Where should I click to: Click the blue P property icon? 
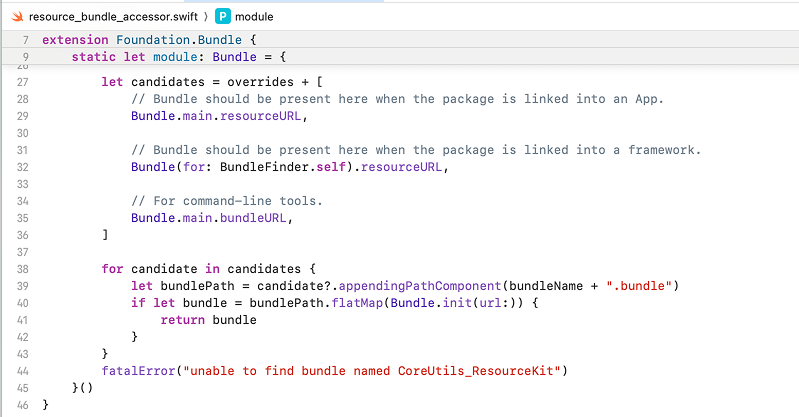tap(223, 16)
